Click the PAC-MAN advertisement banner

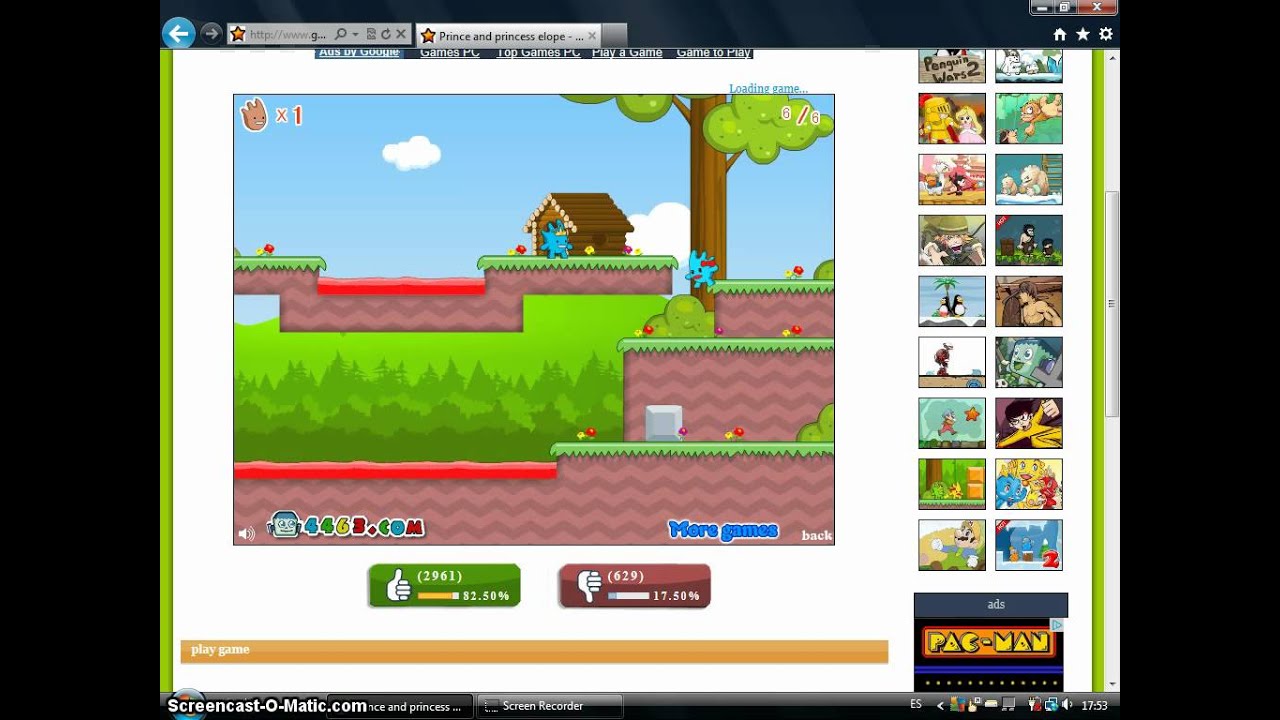click(989, 653)
